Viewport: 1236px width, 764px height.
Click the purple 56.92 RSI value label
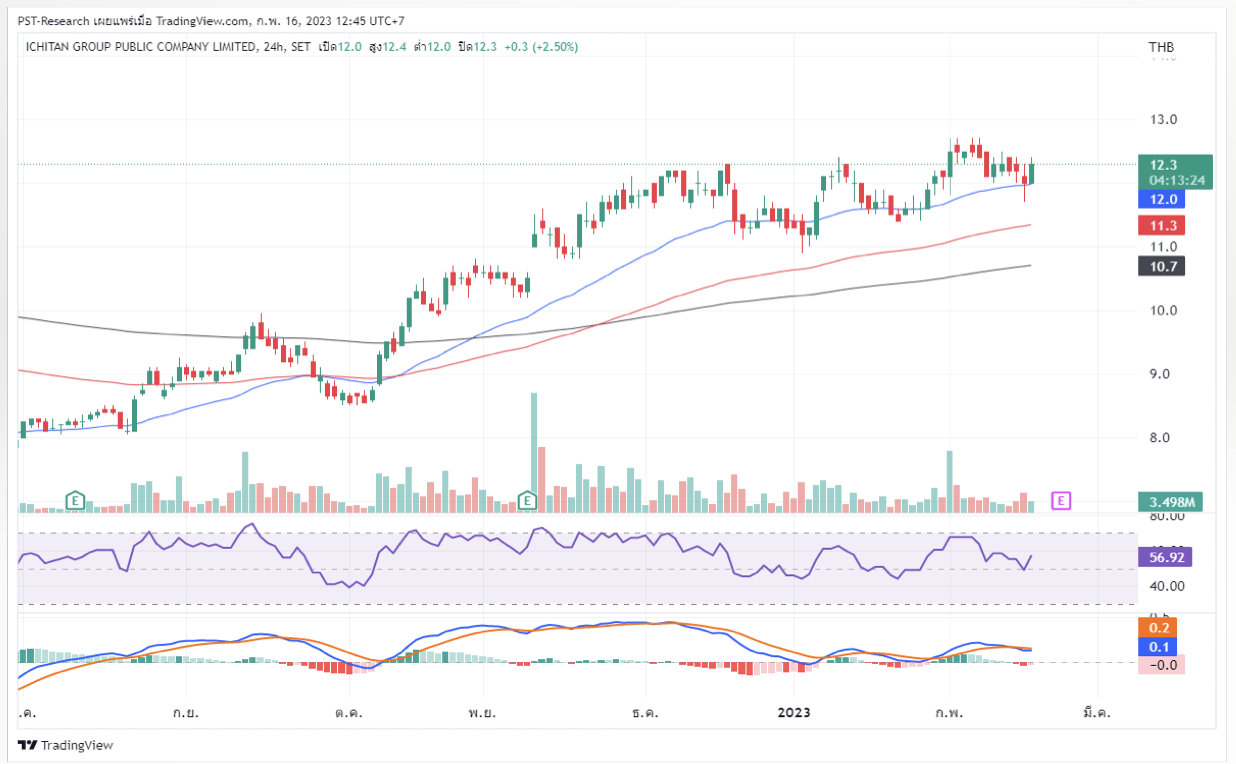(x=1165, y=558)
